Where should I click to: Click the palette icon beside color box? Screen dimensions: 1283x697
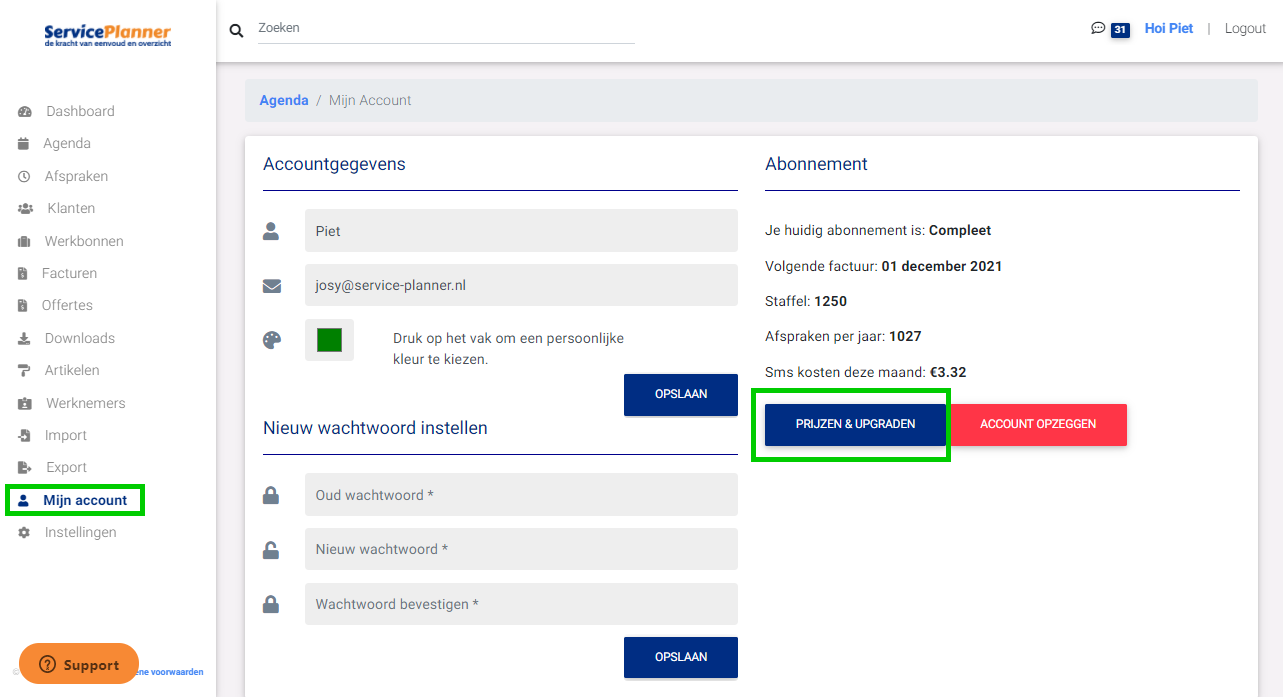272,340
